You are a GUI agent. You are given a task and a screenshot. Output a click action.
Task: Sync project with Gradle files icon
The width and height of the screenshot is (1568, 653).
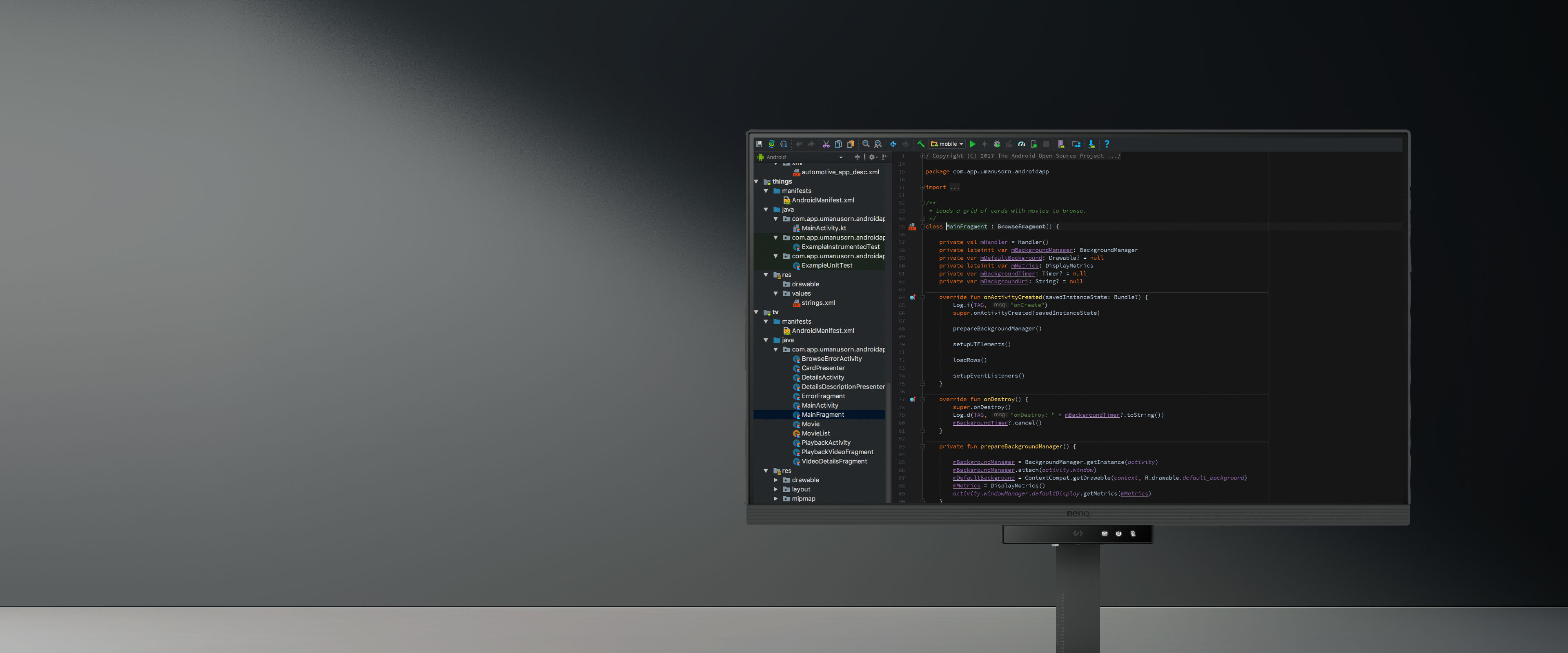click(772, 144)
